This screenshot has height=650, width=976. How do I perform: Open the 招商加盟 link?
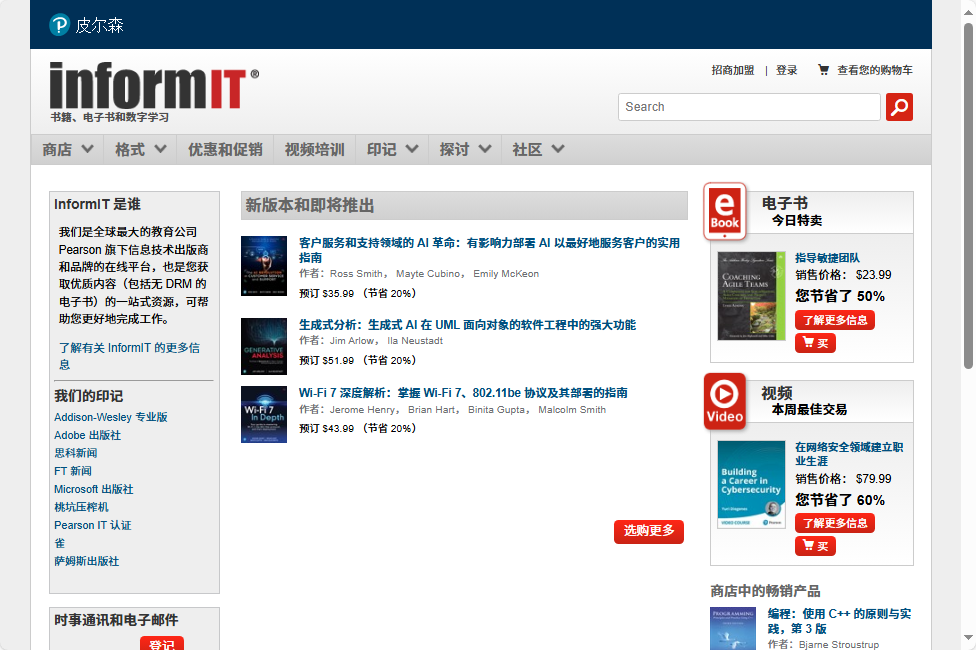733,70
